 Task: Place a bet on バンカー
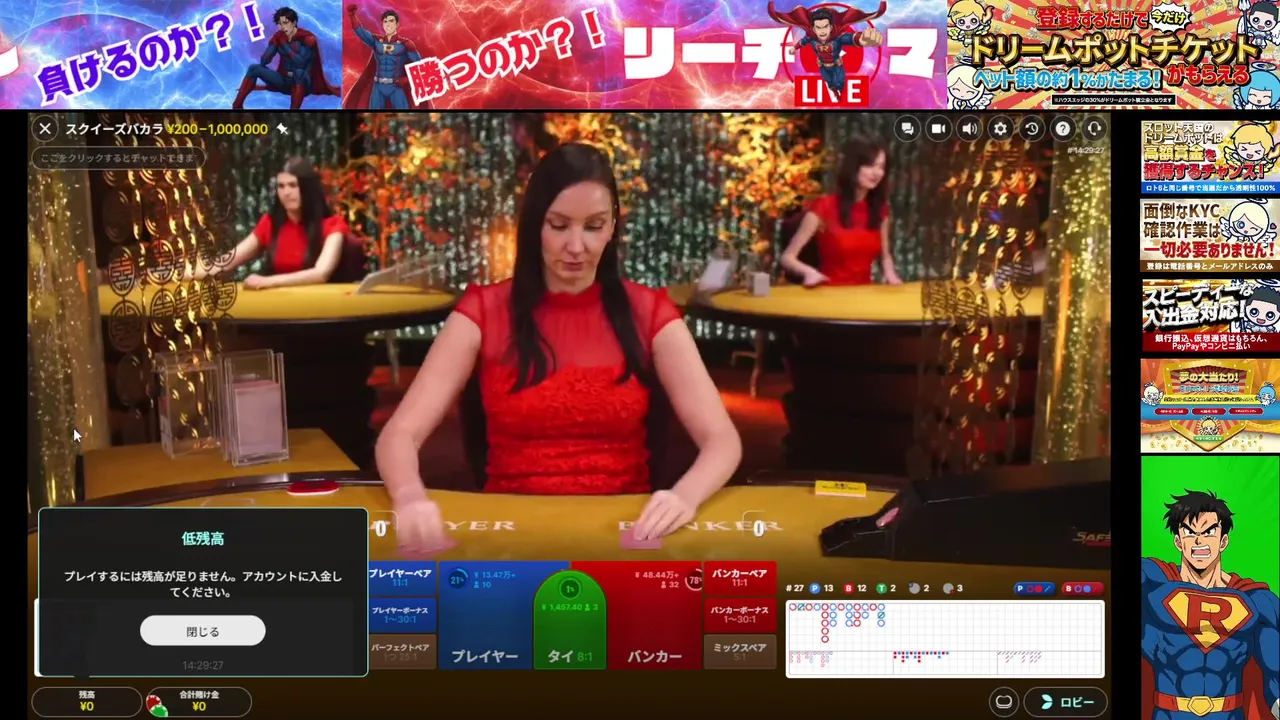tap(654, 615)
